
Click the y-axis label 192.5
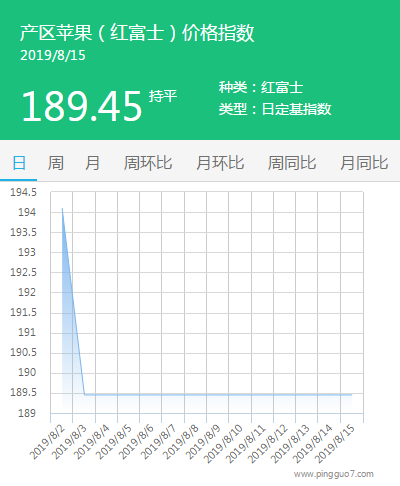(x=23, y=272)
